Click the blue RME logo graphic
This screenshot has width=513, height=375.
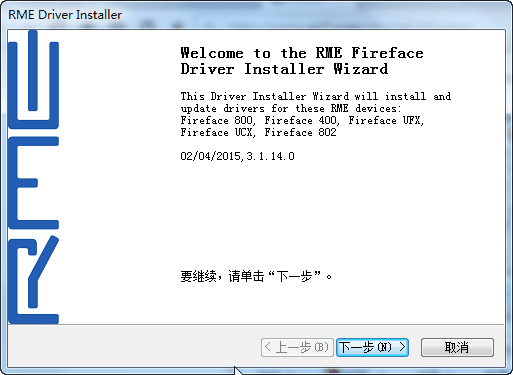(33, 177)
